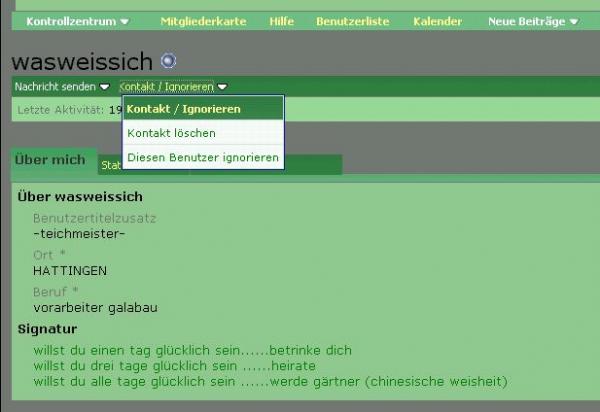Click the Letzte Aktivität info row
The width and height of the screenshot is (600, 412).
tap(62, 109)
